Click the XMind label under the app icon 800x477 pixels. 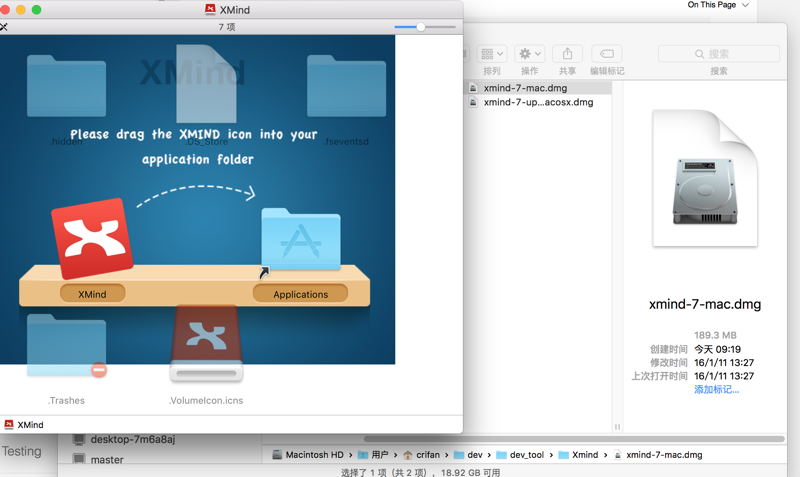coord(92,294)
